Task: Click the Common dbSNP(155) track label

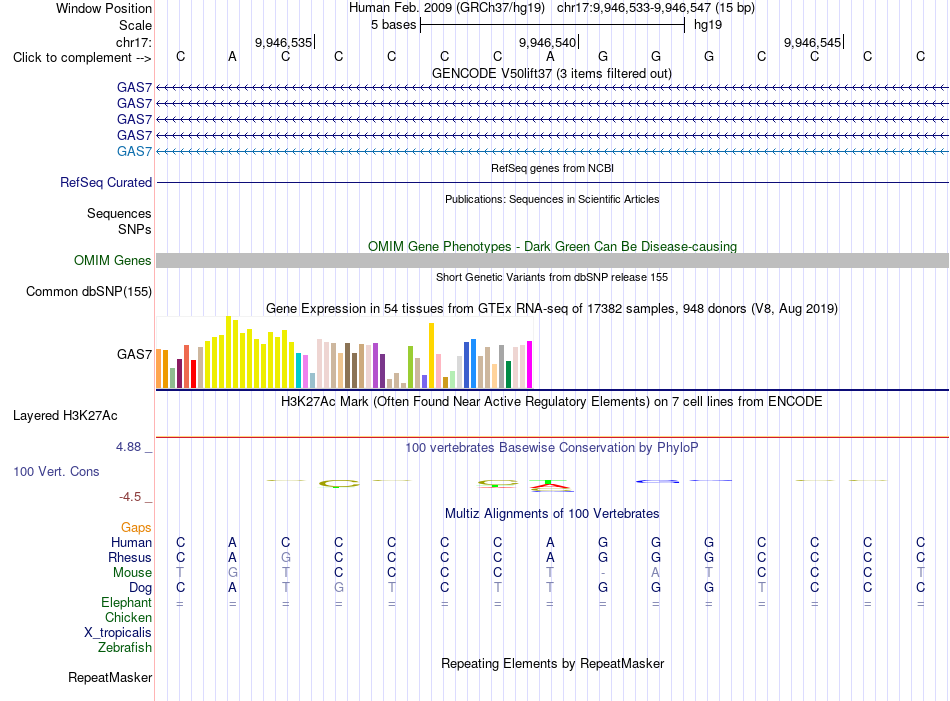Action: (89, 291)
